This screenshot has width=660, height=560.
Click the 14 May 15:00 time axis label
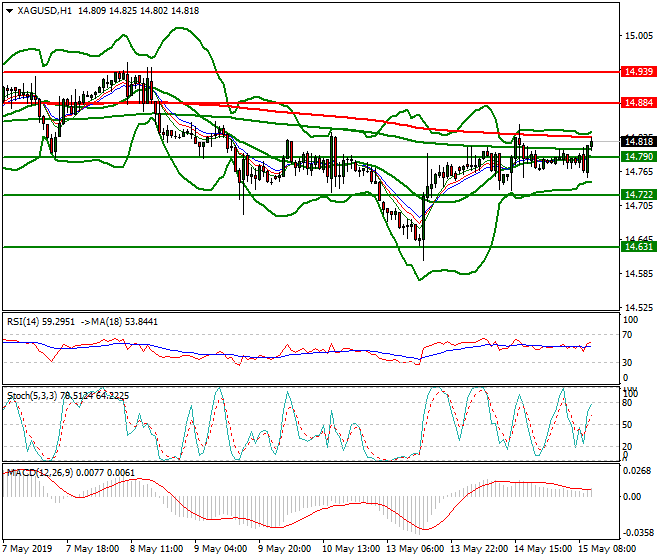click(x=543, y=549)
